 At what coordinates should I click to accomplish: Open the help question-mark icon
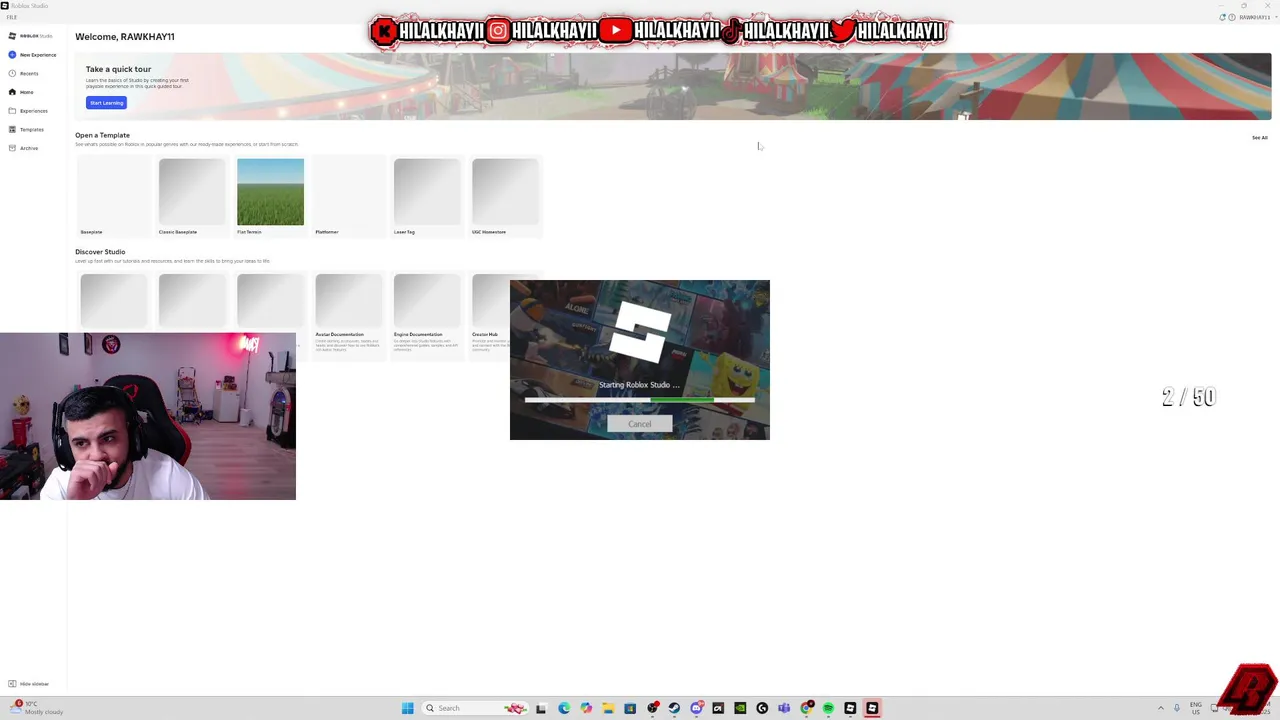1232,17
